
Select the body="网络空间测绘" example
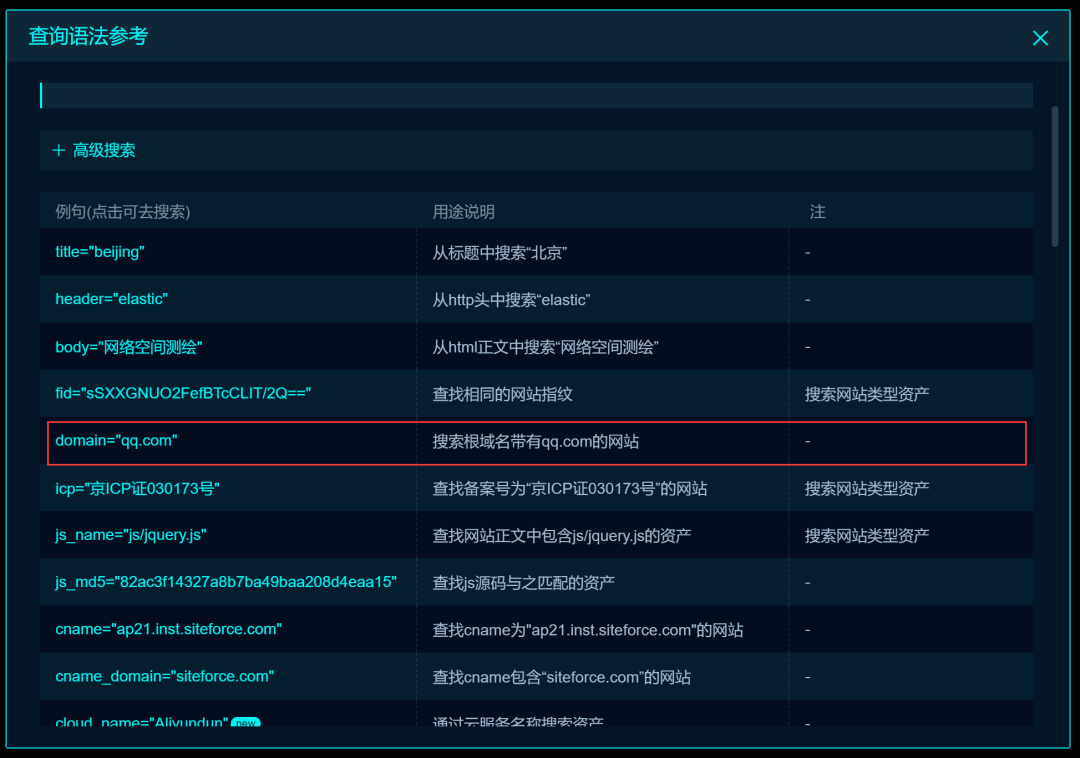click(x=129, y=347)
